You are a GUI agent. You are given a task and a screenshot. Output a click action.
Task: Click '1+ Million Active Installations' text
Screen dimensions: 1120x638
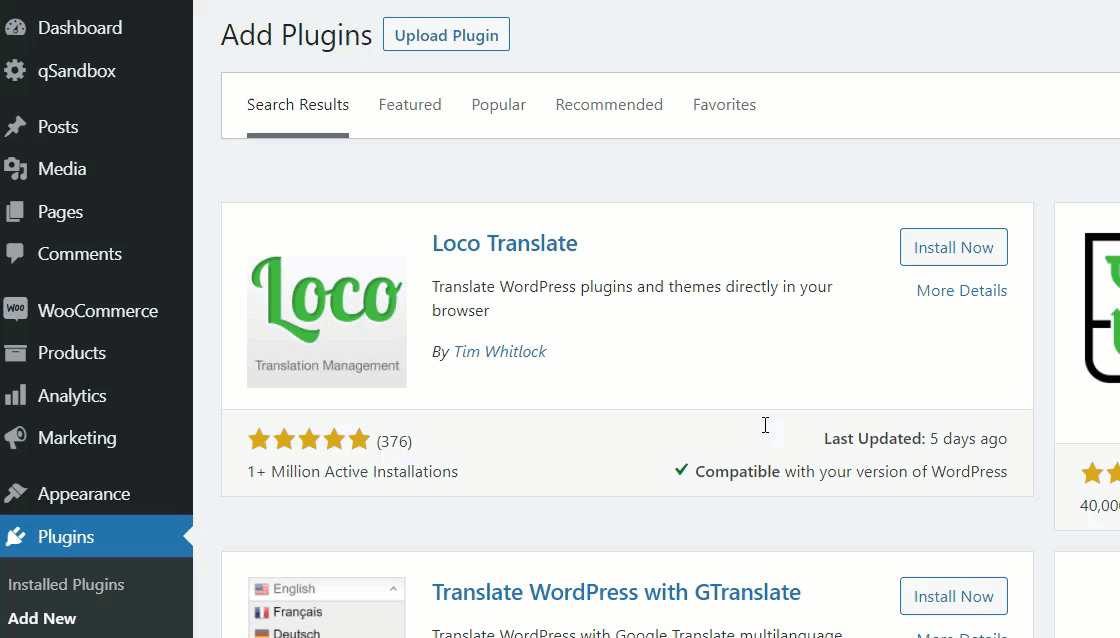pyautogui.click(x=352, y=472)
